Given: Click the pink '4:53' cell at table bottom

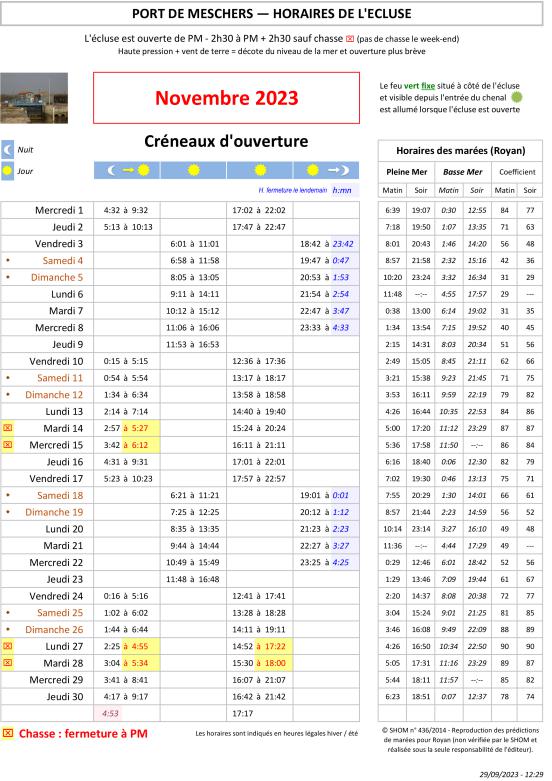Looking at the screenshot, I should (110, 713).
